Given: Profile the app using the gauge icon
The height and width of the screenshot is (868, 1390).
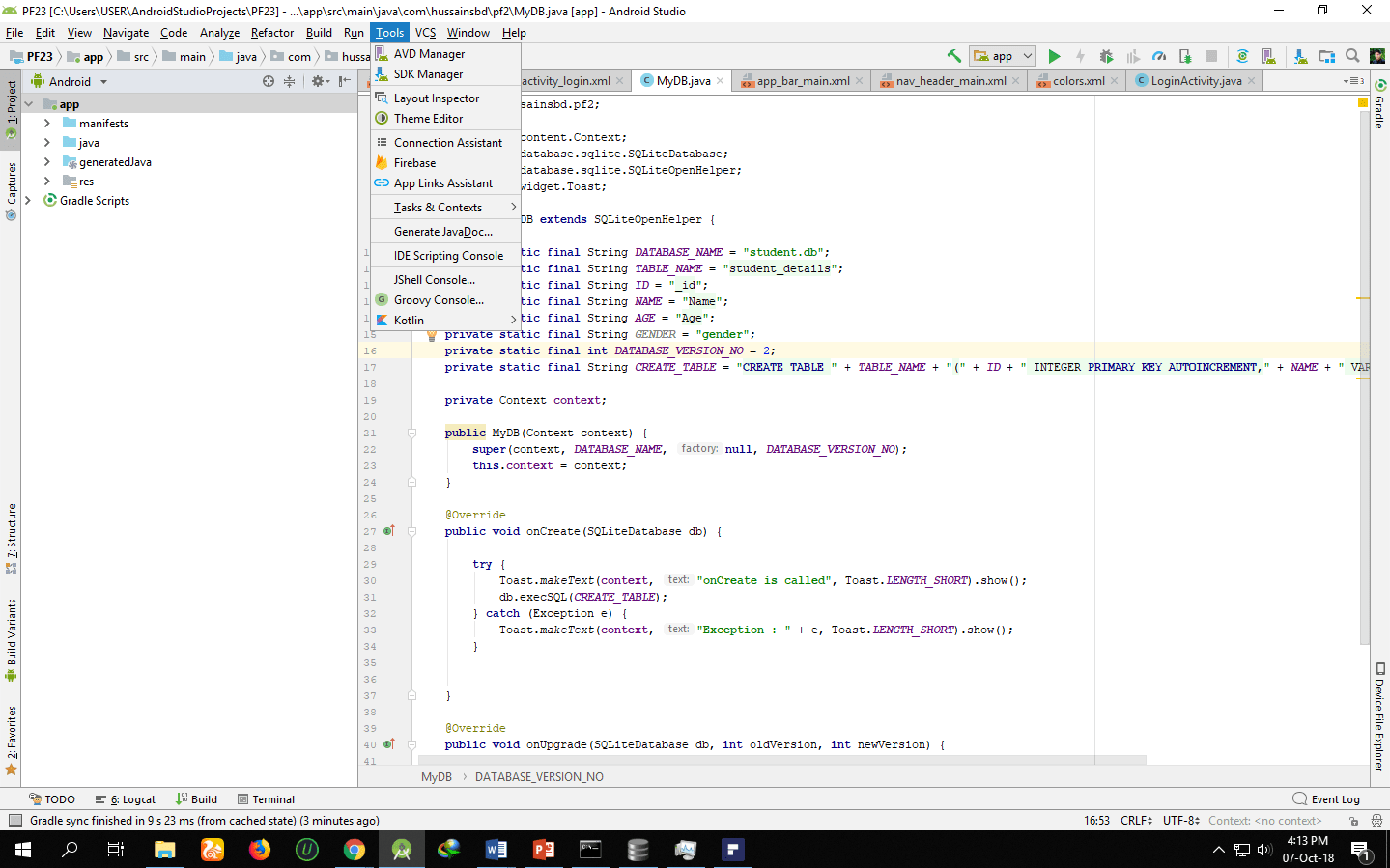Looking at the screenshot, I should coord(1158,56).
